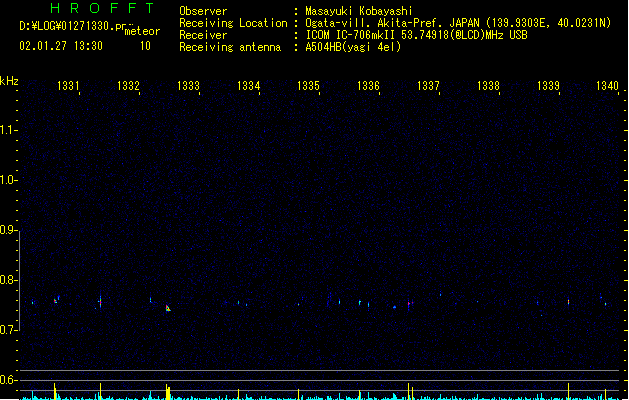The width and height of the screenshot is (629, 400).
Task: Click the 1331 time axis label
Action: [68, 85]
